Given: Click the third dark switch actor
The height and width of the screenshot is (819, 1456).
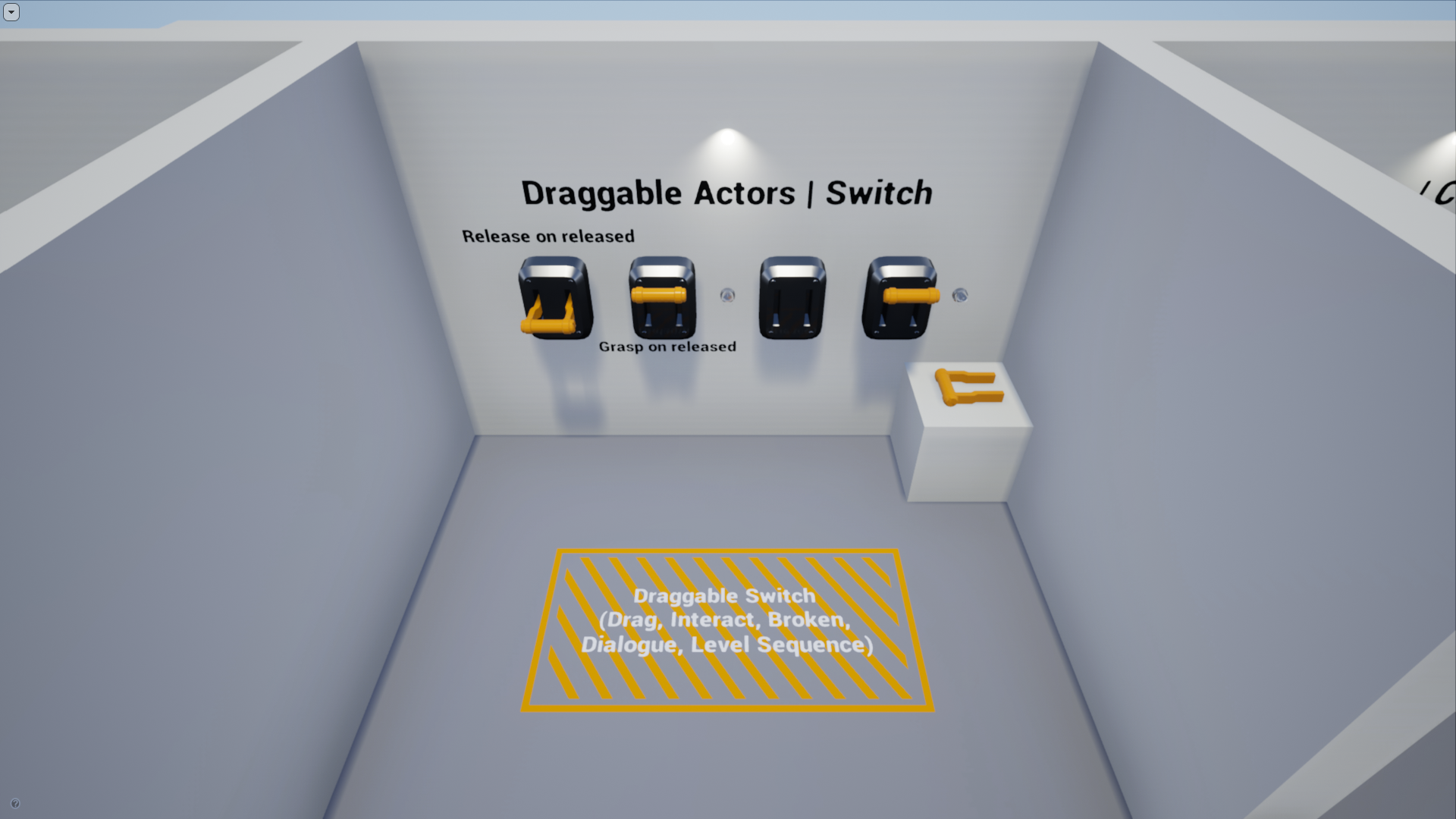Looking at the screenshot, I should tap(790, 296).
